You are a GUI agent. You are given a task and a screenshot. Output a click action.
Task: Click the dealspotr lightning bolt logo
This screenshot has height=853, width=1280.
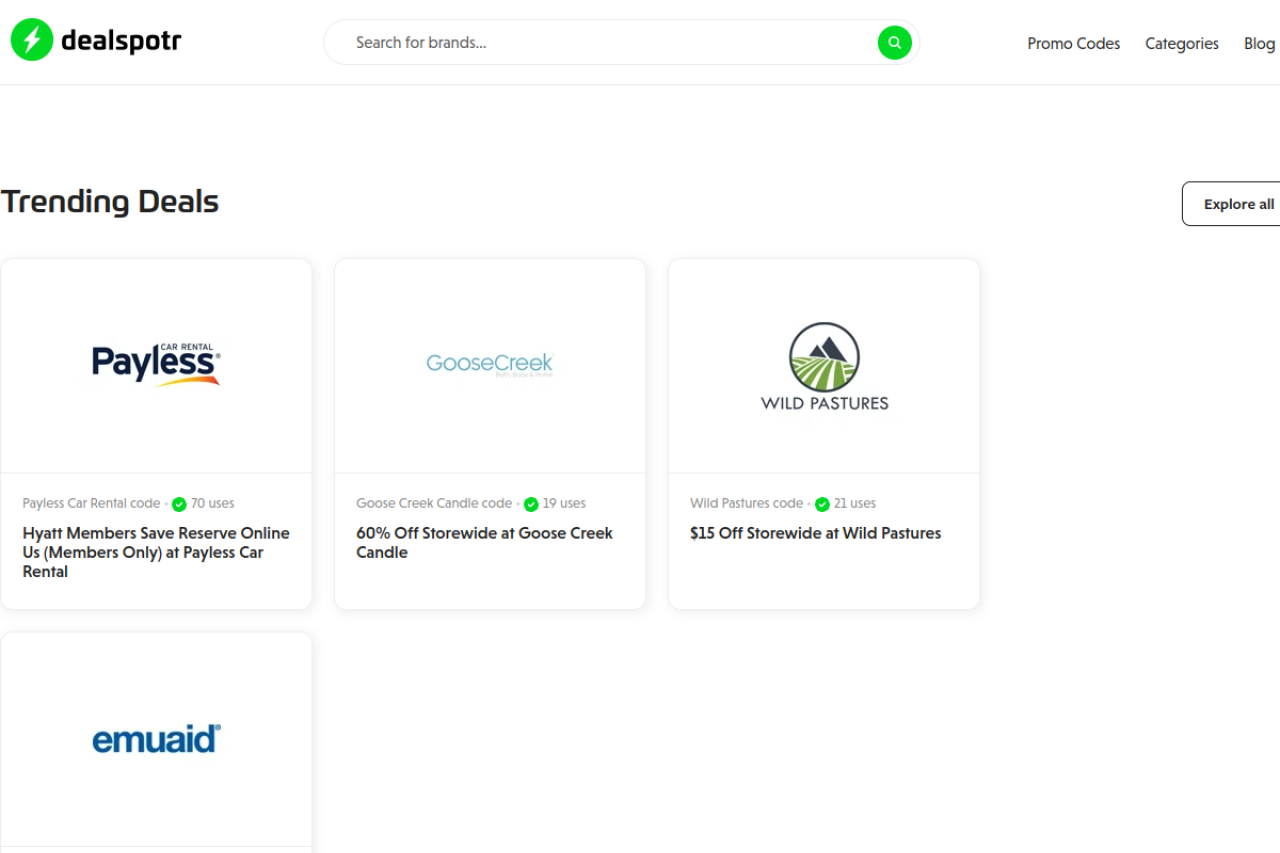point(31,40)
